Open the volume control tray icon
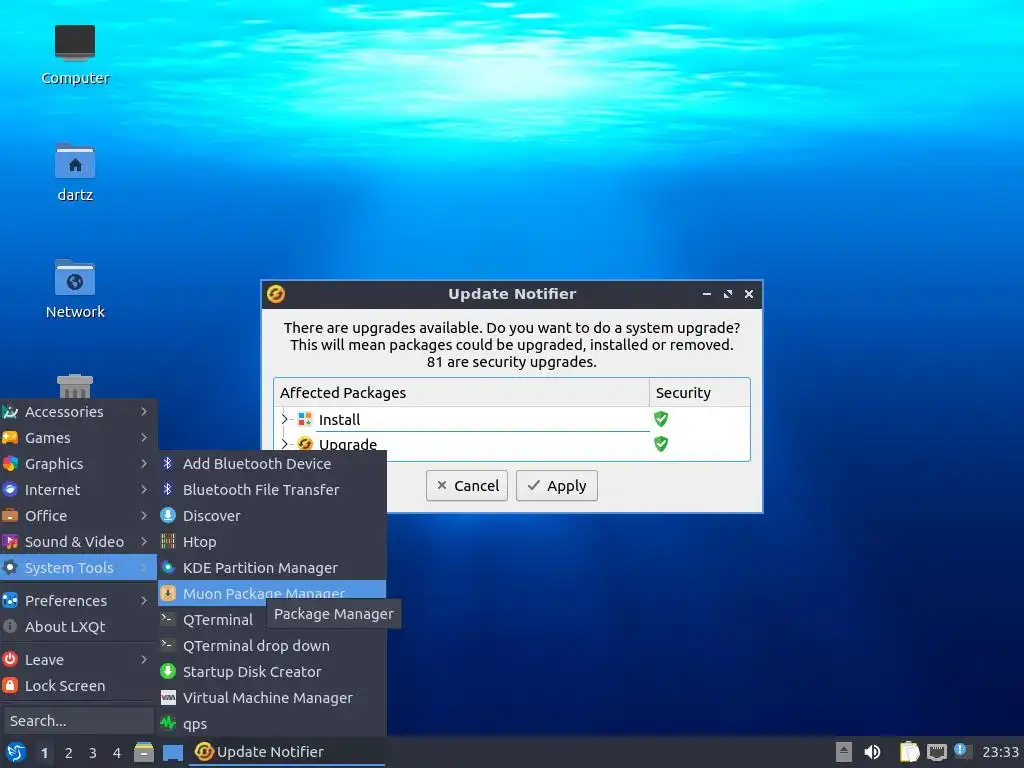Viewport: 1024px width, 768px height. (872, 752)
